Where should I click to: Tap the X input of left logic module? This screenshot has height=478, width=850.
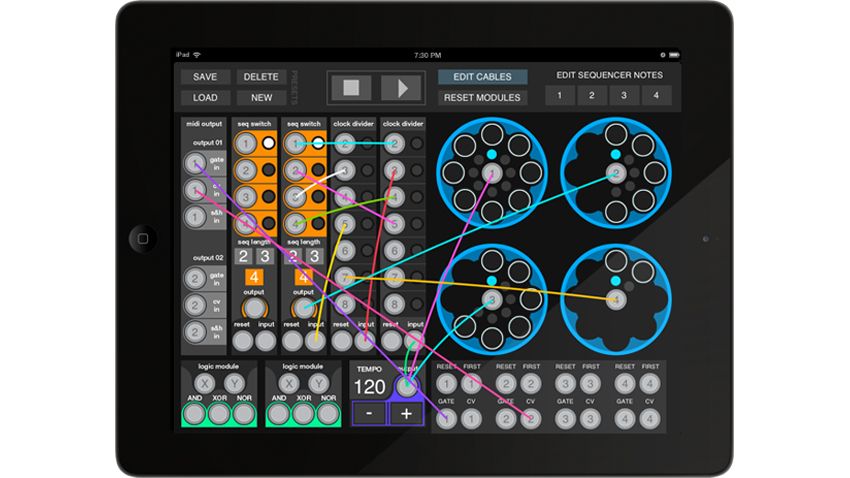204,384
